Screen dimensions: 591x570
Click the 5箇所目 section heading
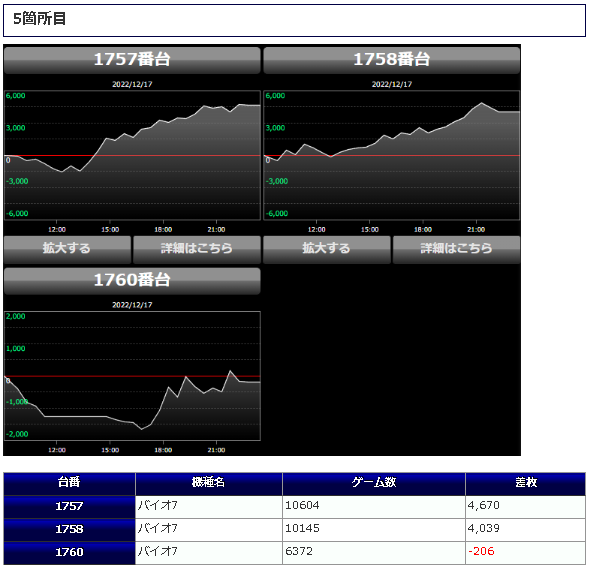point(40,19)
